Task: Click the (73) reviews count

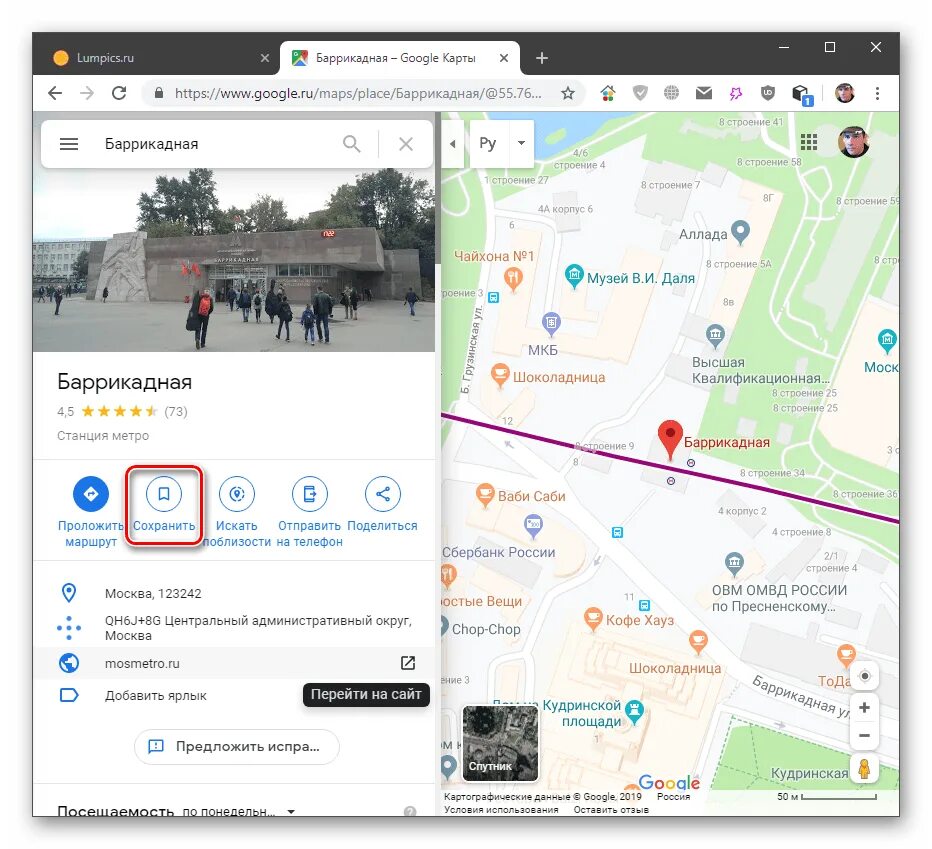Action: click(x=176, y=411)
